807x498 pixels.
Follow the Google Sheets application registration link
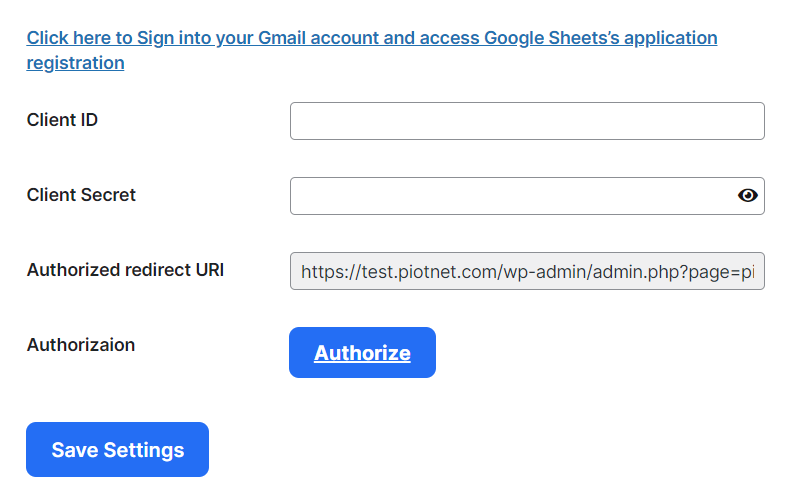click(372, 50)
